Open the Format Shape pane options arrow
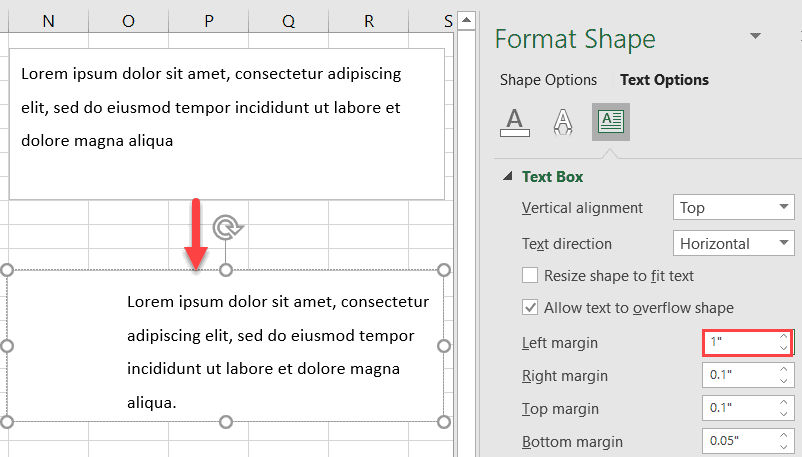802x457 pixels. point(754,37)
